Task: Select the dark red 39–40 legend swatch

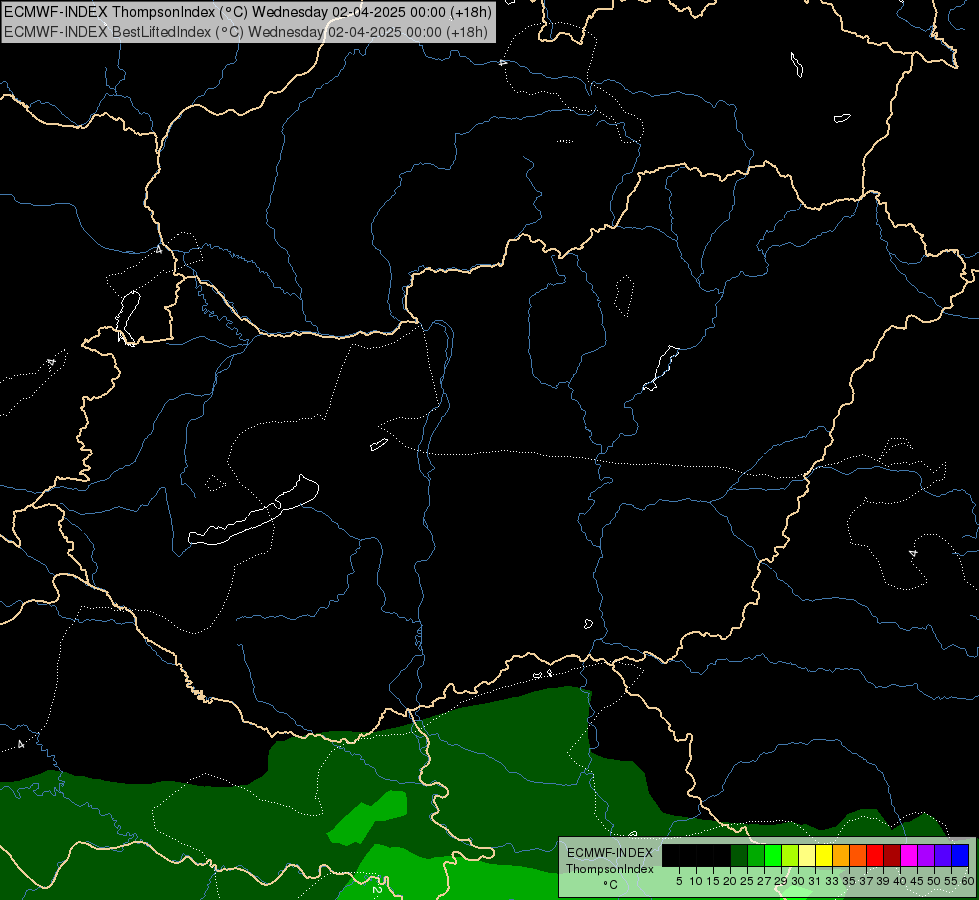Action: point(892,855)
